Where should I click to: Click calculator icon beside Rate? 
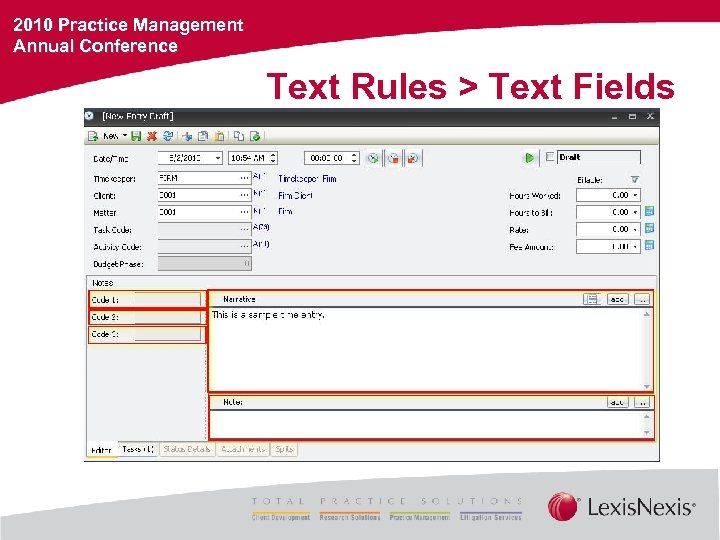coord(649,228)
